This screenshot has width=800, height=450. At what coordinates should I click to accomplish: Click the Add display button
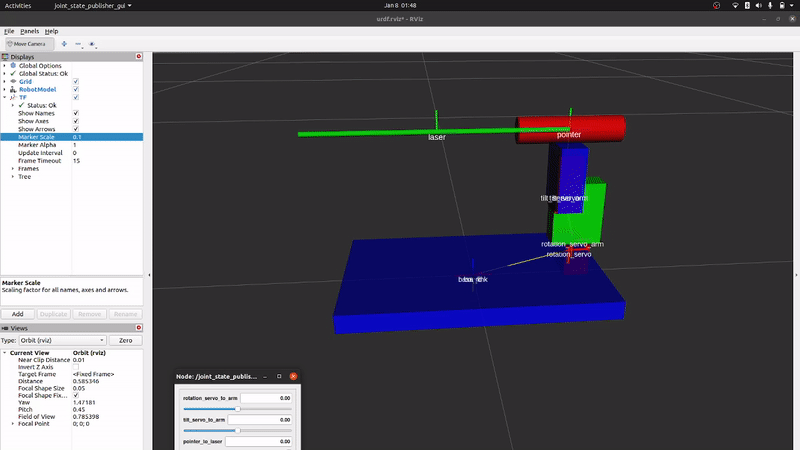click(17, 314)
